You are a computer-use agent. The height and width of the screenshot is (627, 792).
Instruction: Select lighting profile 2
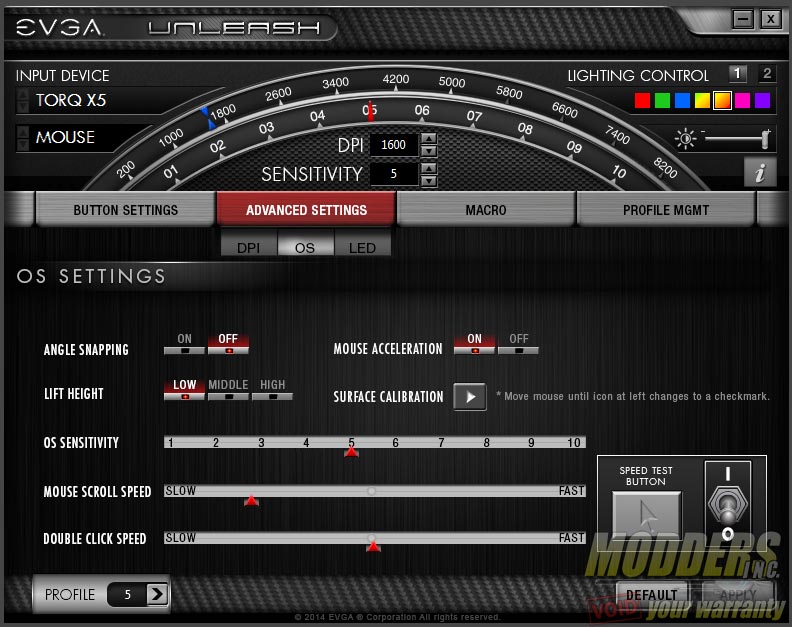[x=767, y=74]
